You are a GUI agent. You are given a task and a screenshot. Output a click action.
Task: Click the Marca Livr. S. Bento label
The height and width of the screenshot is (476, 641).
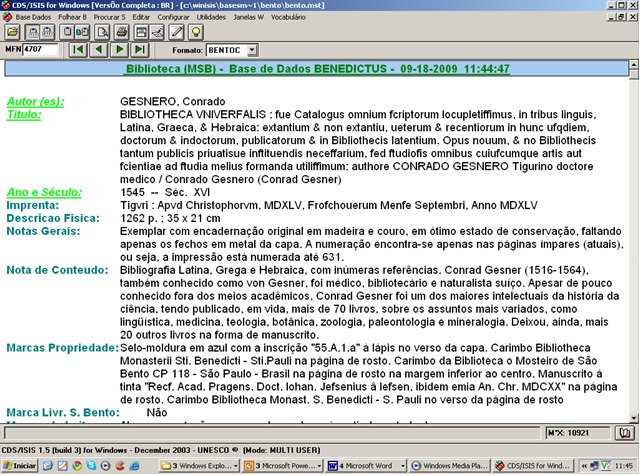tap(63, 412)
